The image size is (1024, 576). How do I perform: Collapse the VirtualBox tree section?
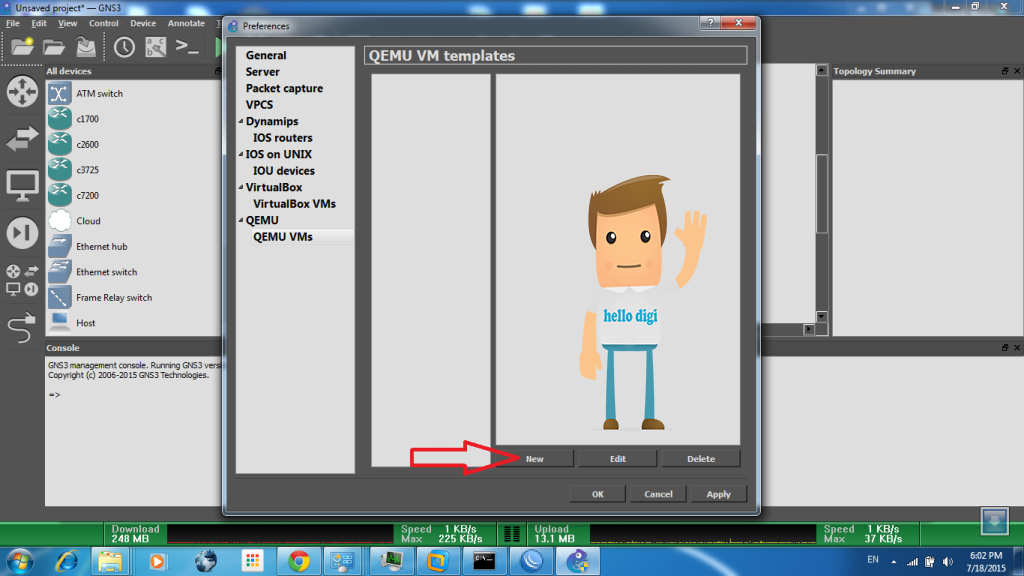[241, 187]
